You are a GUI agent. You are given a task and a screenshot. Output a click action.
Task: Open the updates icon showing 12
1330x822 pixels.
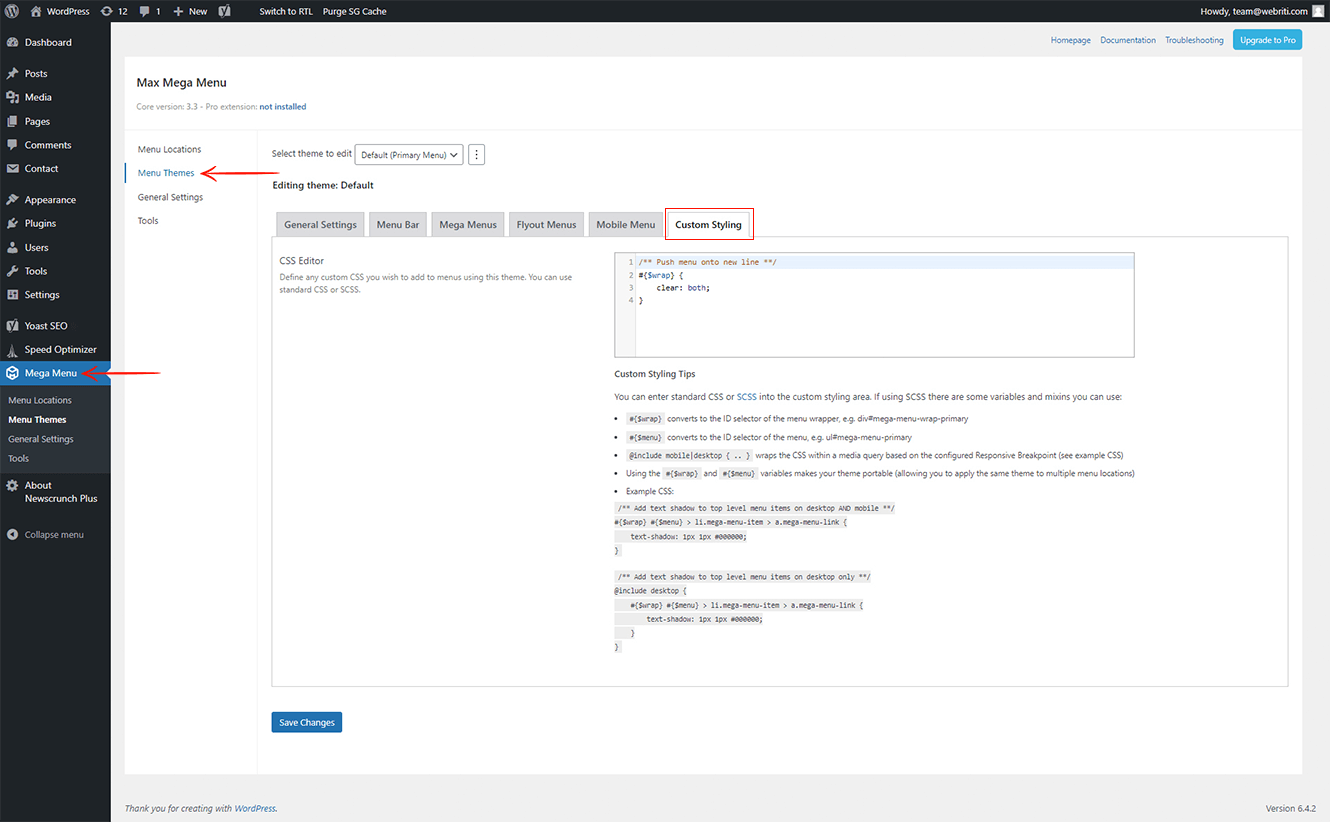tap(107, 11)
